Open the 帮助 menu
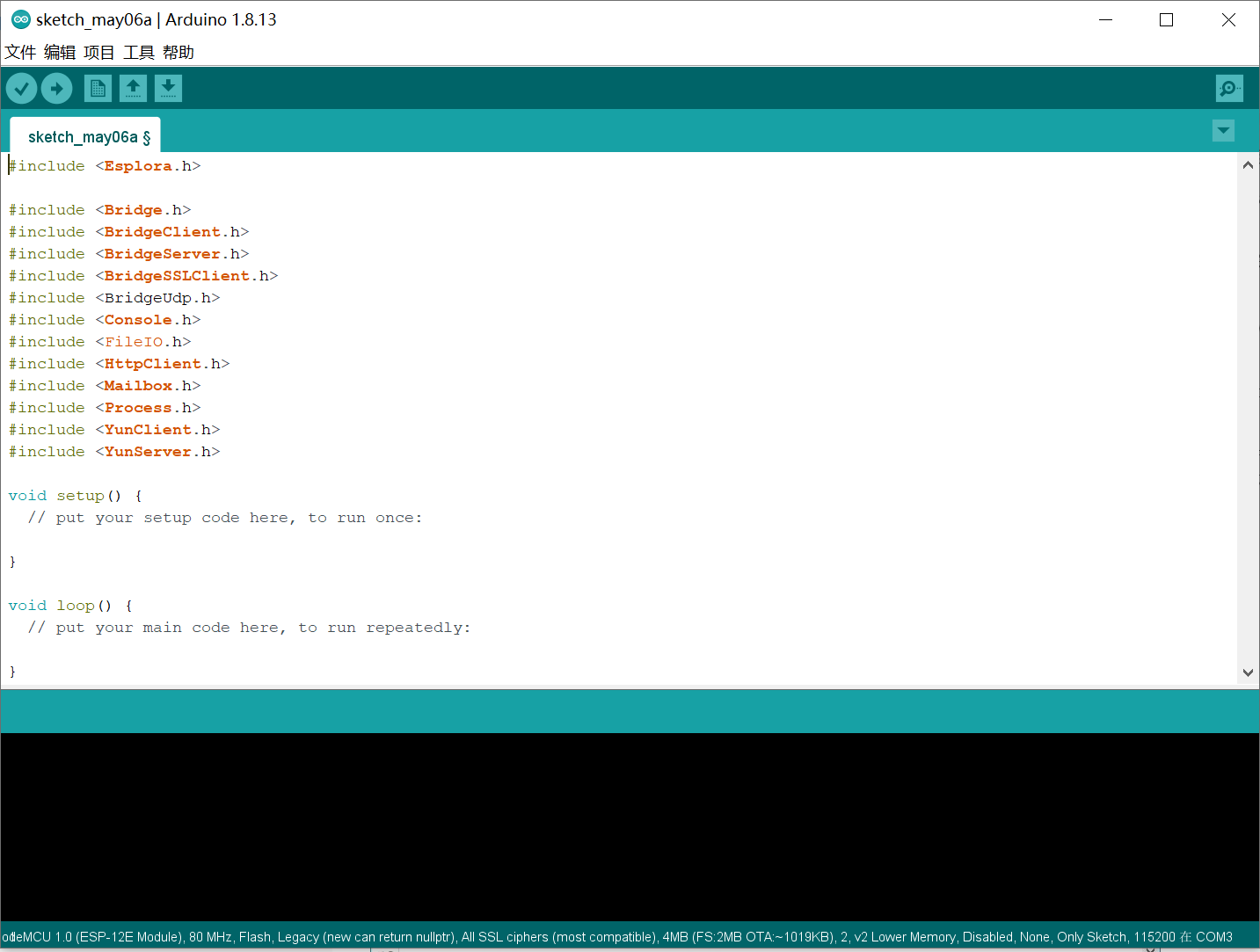 (x=178, y=53)
